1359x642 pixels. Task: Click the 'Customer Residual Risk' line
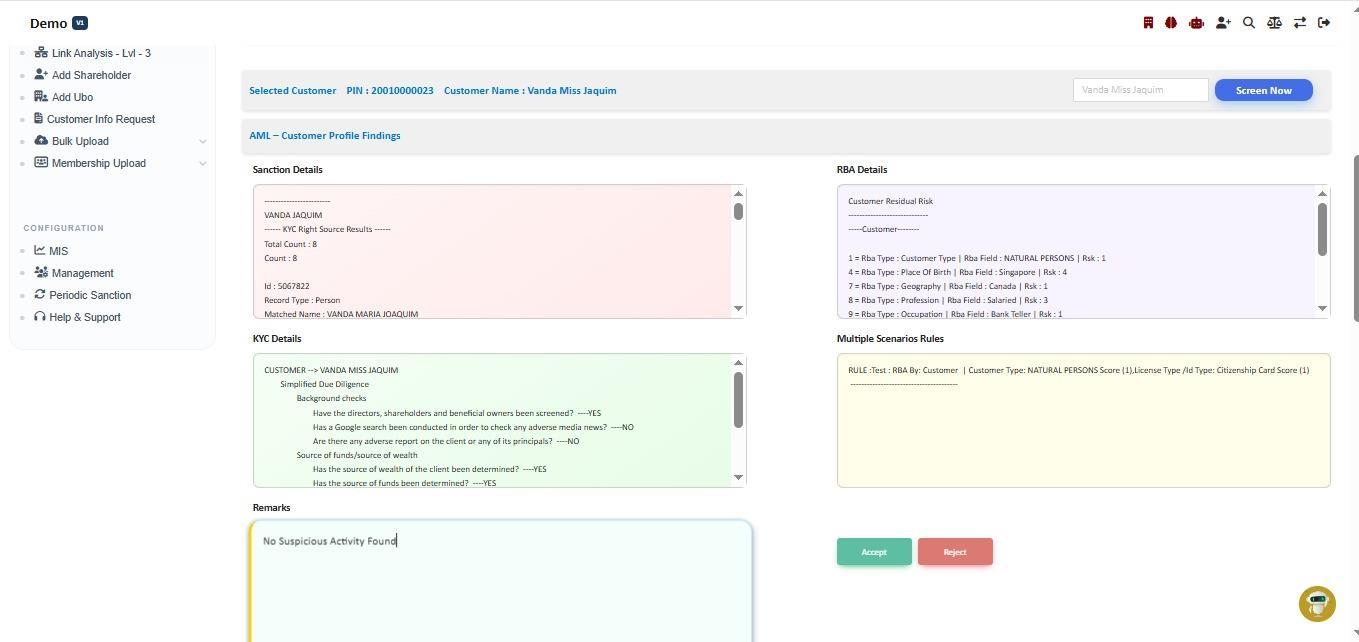(890, 201)
